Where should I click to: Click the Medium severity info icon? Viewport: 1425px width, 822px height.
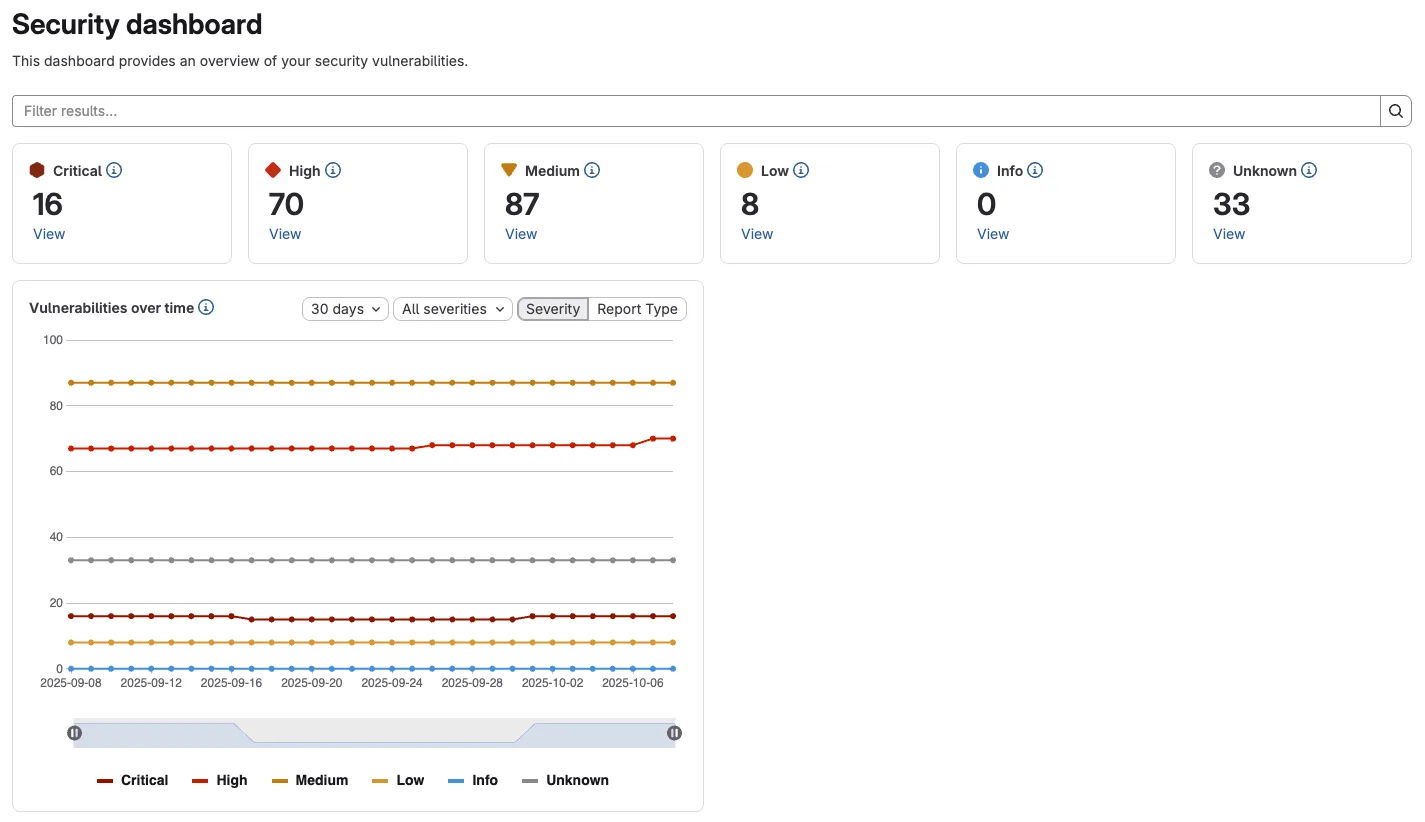coord(592,170)
